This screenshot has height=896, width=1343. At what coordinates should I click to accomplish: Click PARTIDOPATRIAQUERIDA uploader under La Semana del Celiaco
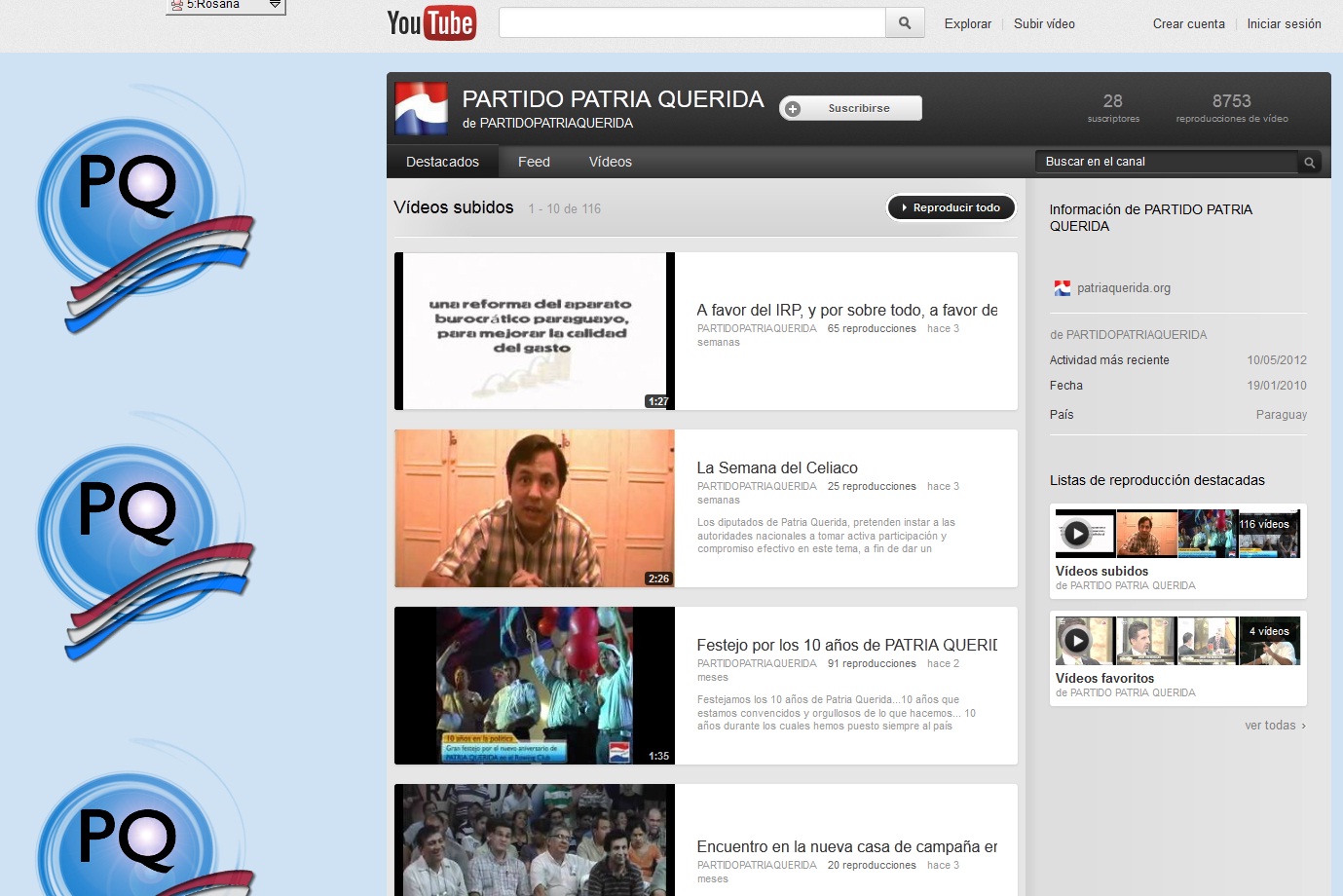757,486
